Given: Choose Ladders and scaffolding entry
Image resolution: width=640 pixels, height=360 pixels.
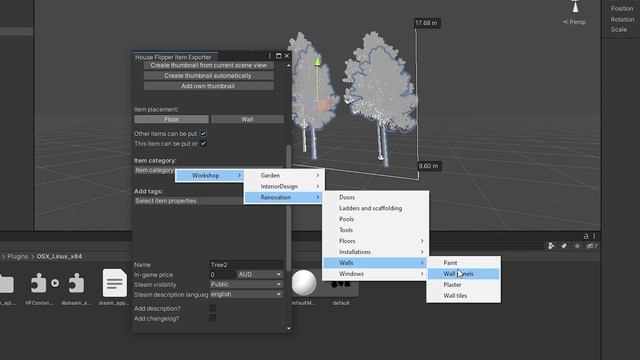Looking at the screenshot, I should click(376, 208).
